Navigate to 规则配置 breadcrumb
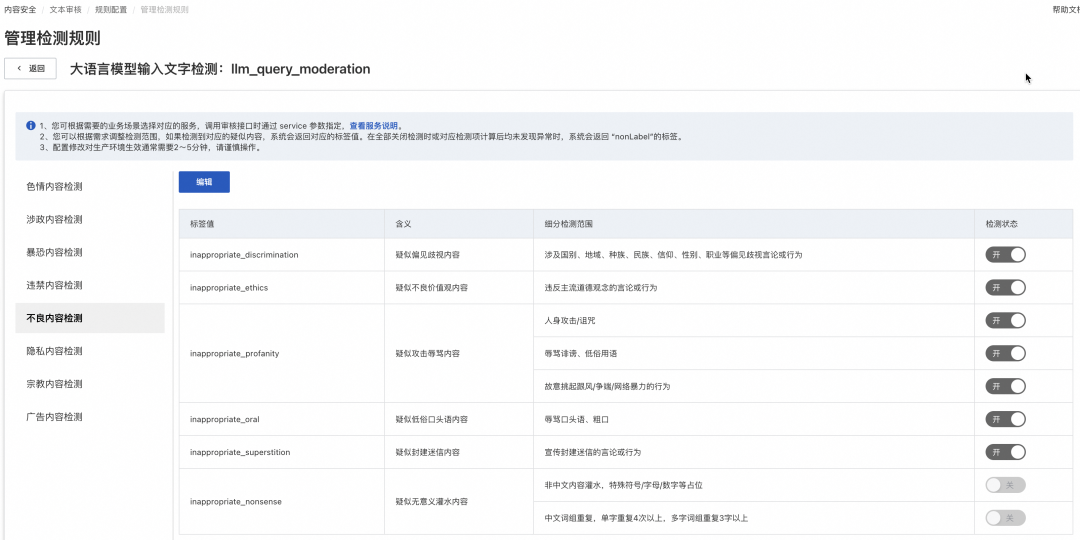This screenshot has width=1080, height=540. coord(111,10)
